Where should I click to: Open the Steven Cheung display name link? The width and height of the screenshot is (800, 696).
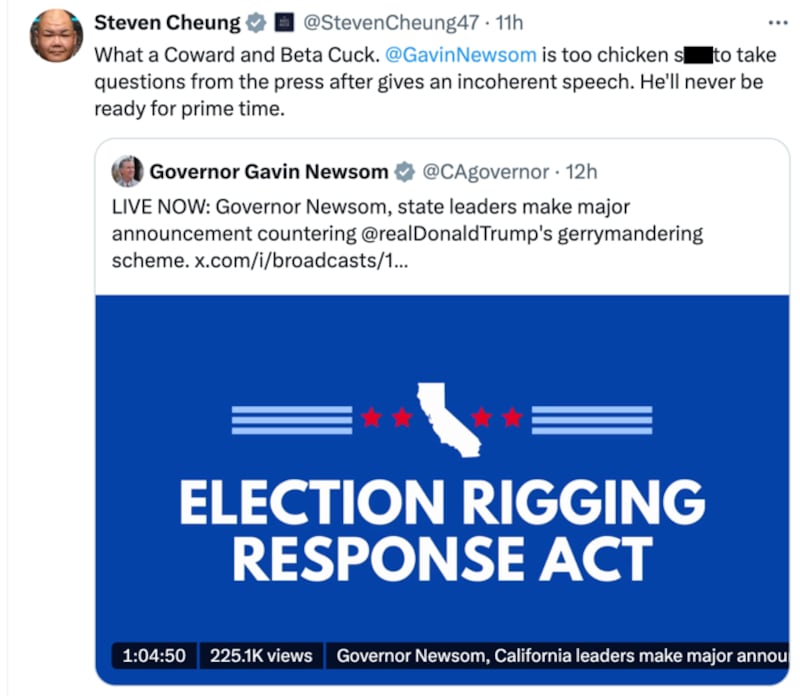tap(167, 22)
